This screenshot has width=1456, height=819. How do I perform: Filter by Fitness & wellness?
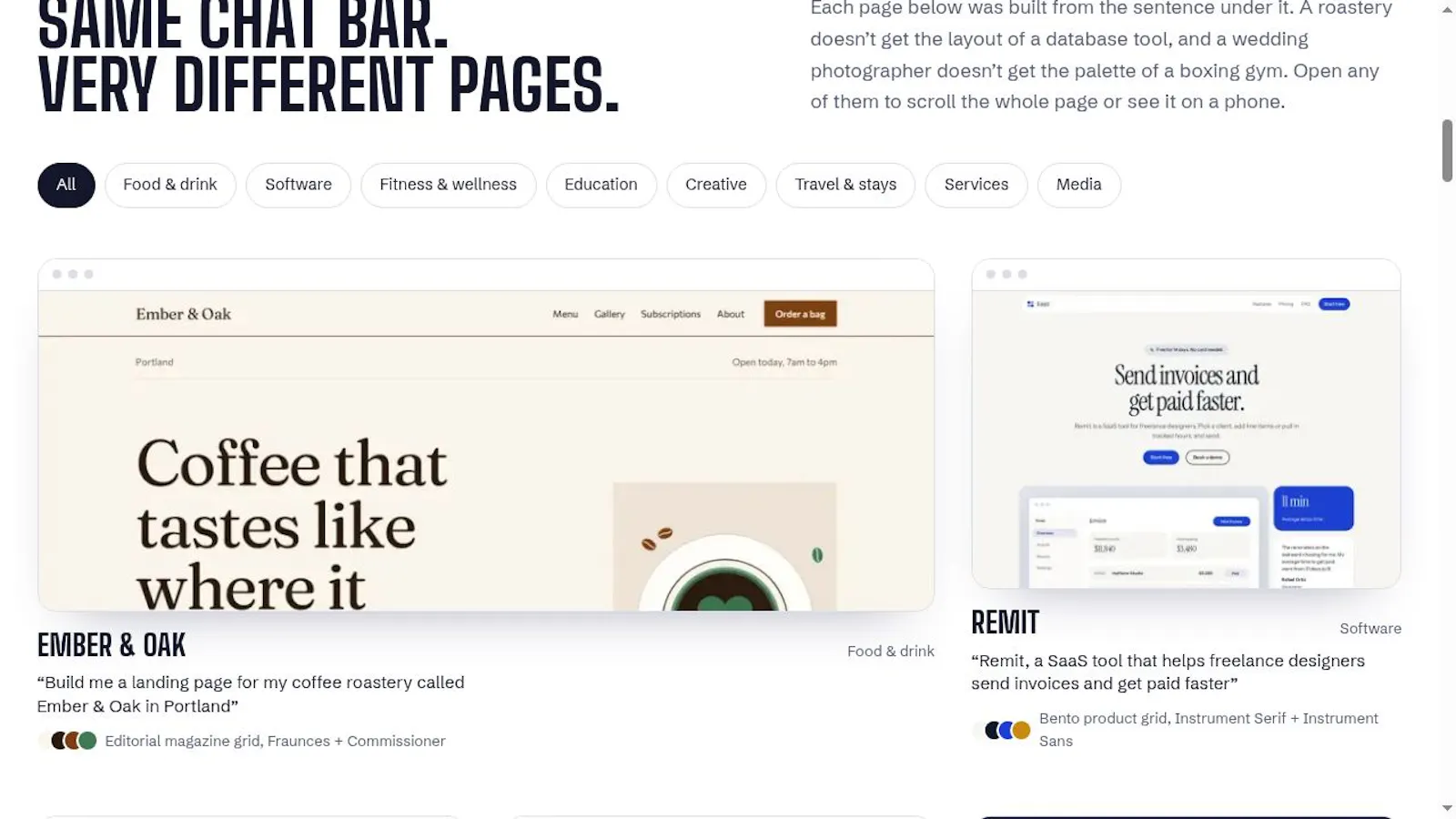tap(448, 185)
